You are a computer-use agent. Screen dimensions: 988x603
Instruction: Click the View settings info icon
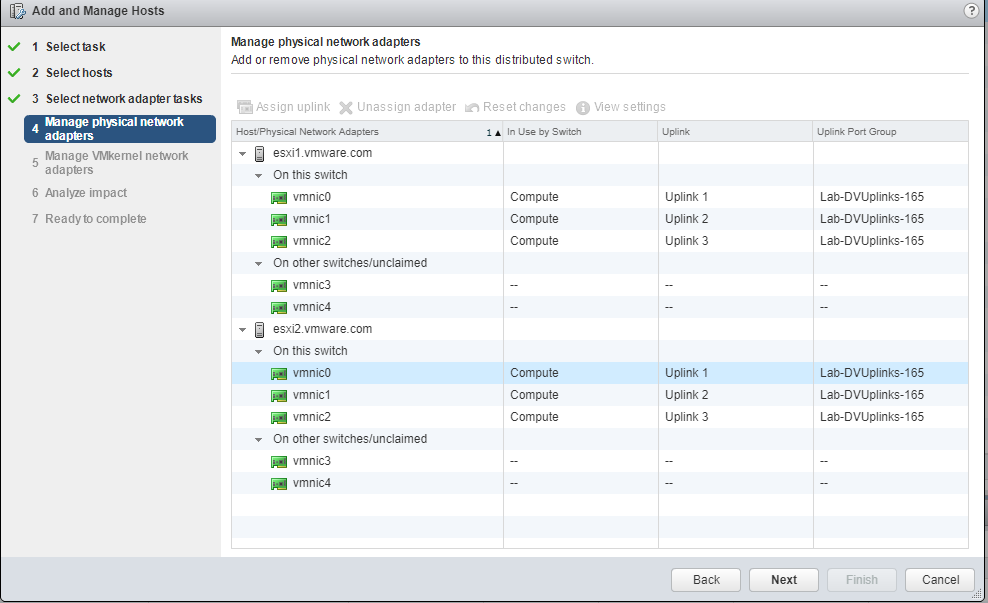(x=582, y=108)
